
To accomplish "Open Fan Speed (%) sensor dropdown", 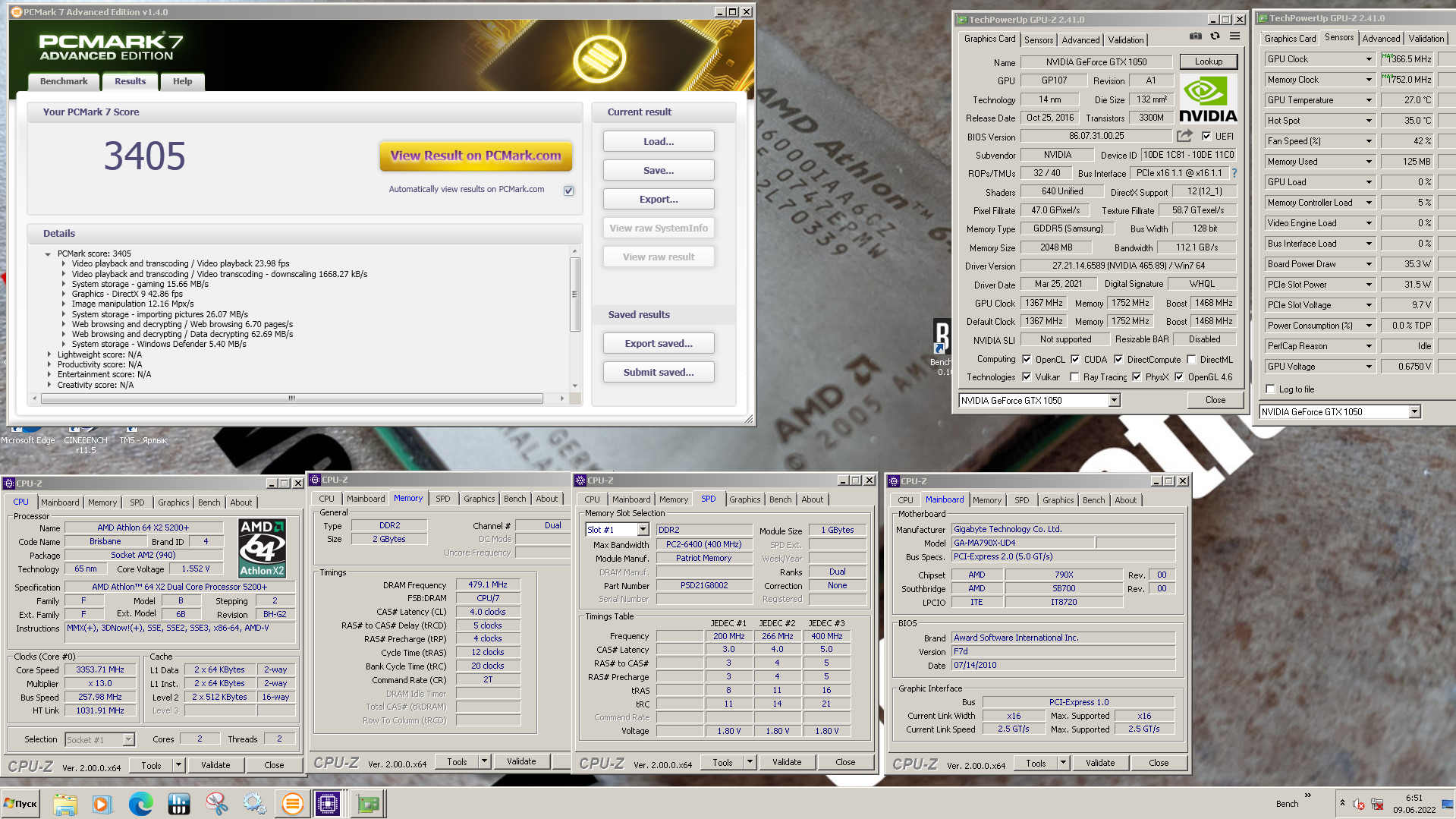I will (1369, 141).
